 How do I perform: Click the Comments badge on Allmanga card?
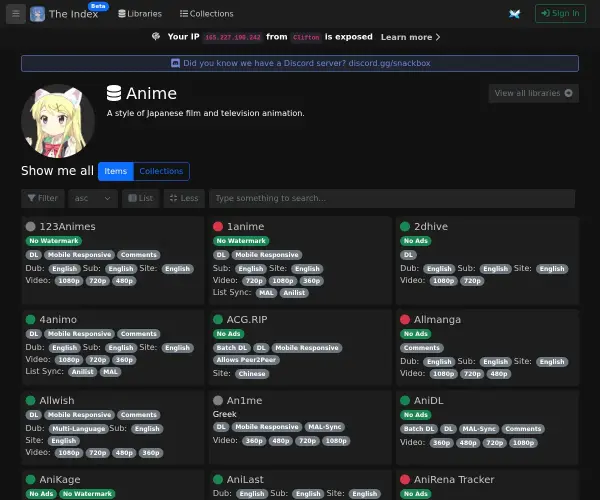pos(422,348)
